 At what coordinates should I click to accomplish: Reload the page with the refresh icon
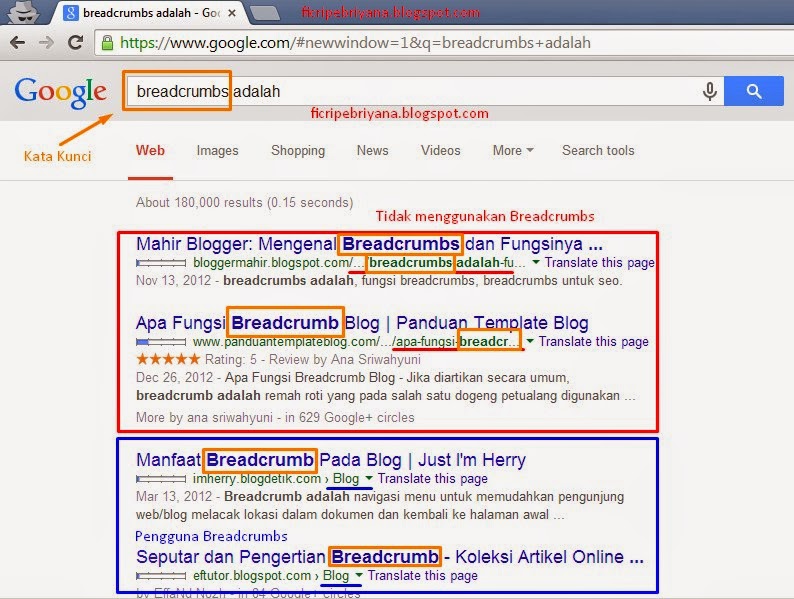(x=75, y=43)
